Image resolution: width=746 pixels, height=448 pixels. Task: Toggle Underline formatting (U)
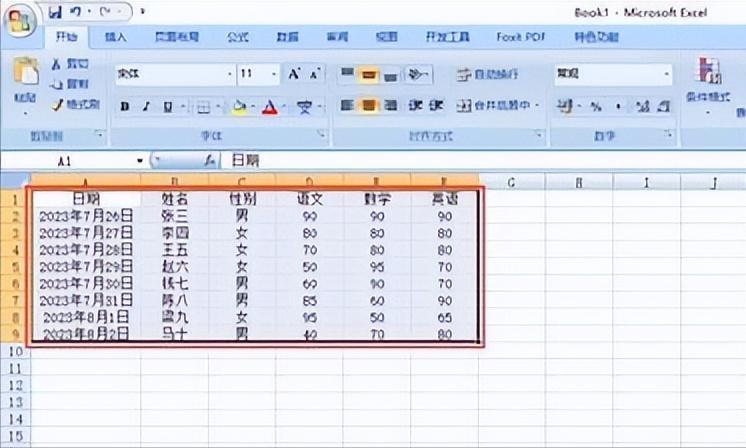click(x=167, y=107)
